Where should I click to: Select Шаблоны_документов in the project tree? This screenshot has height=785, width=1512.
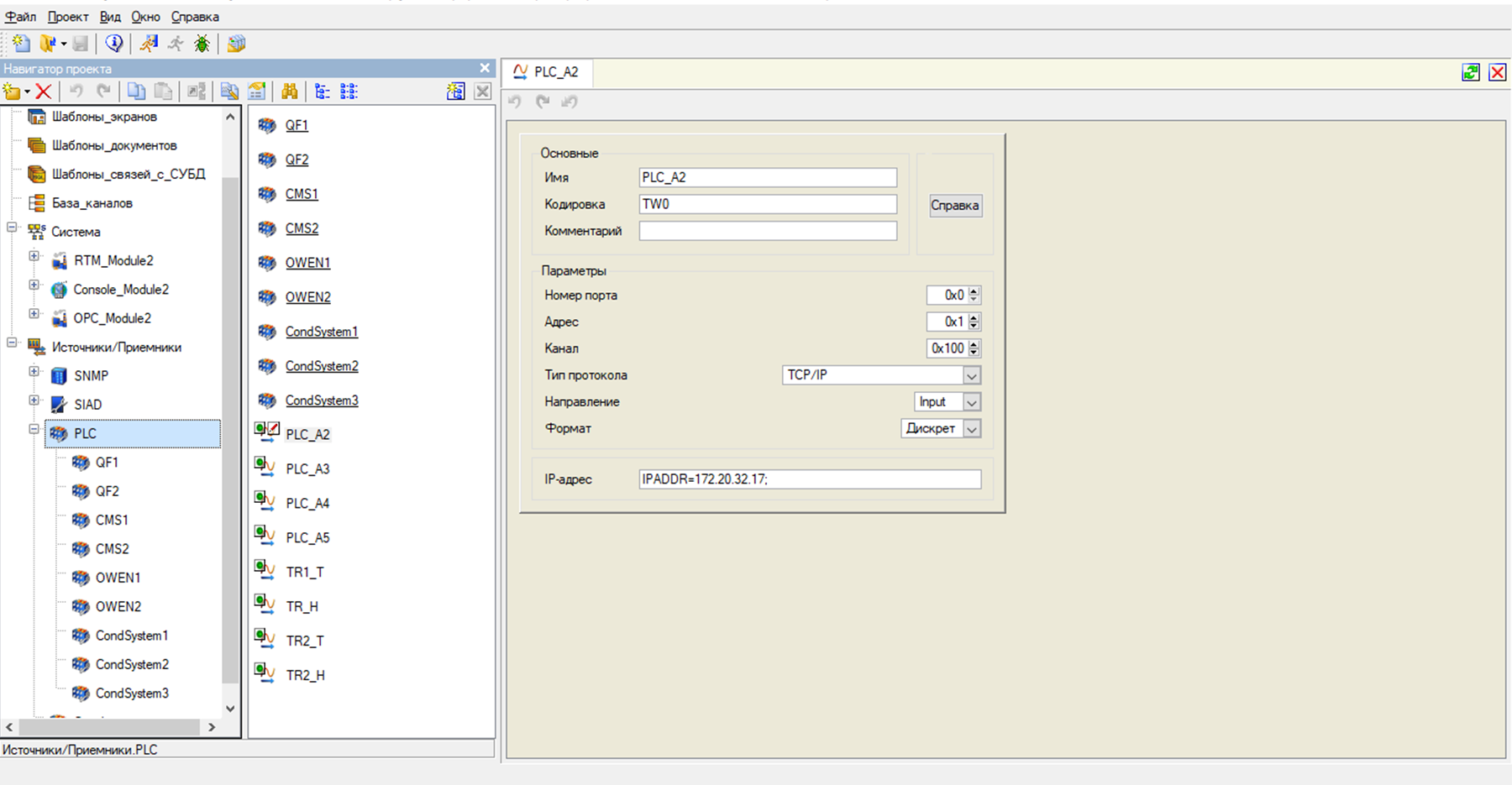114,145
